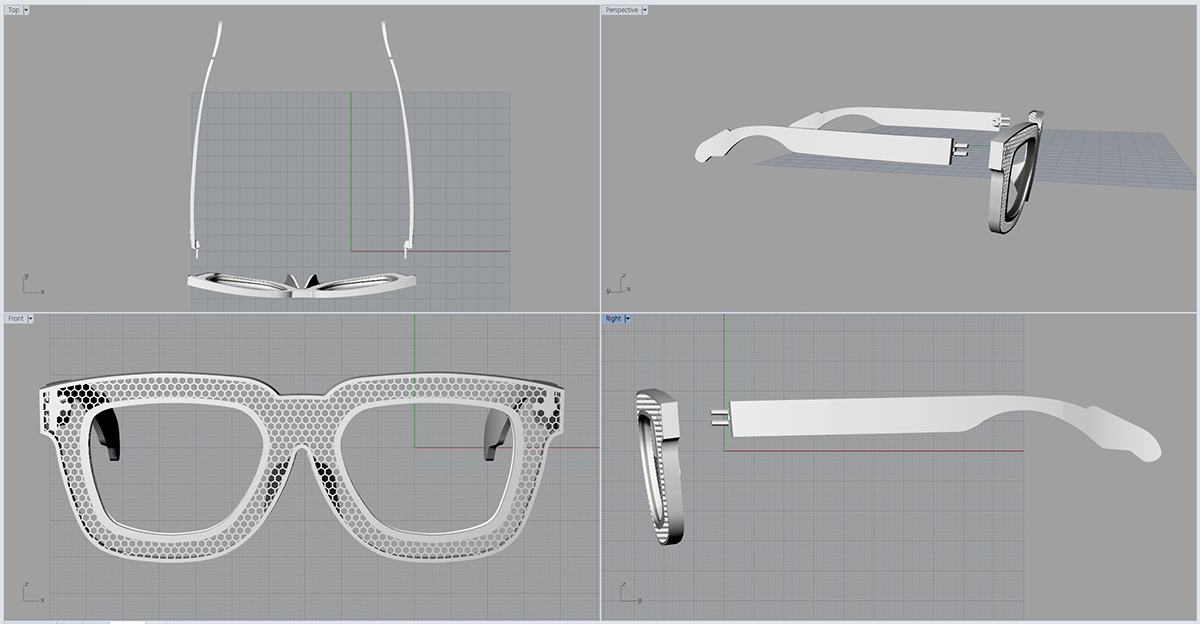Open the Top viewport dropdown arrow
Screen dimensions: 1200x624
[x=26, y=10]
